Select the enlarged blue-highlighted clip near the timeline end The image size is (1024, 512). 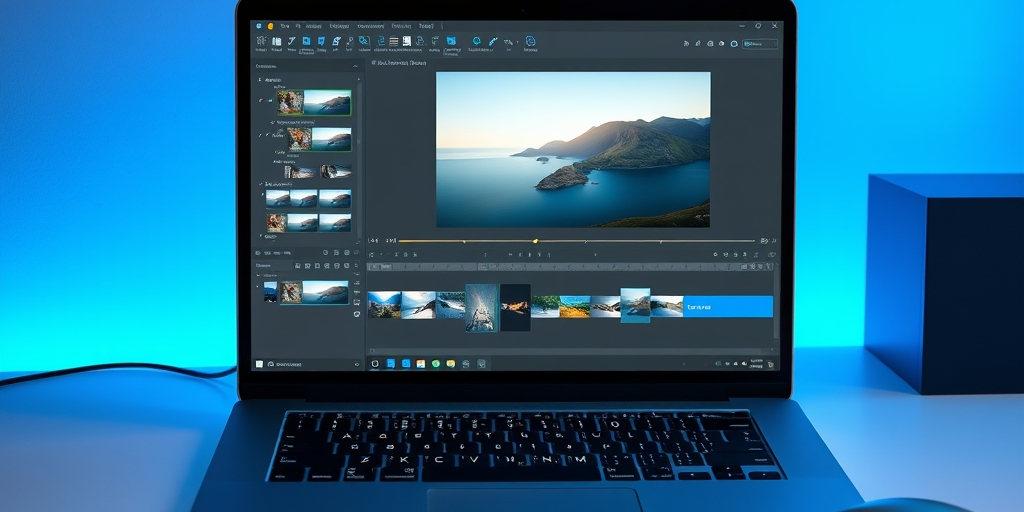[635, 305]
